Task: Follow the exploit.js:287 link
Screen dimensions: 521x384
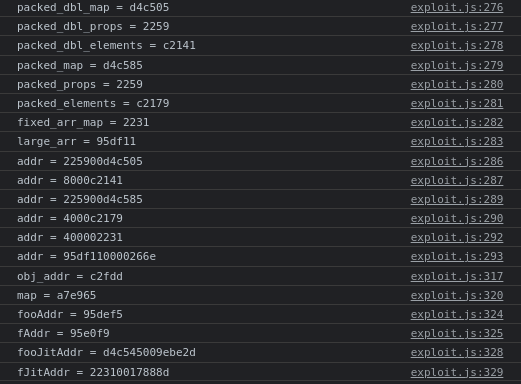Action: [457, 181]
